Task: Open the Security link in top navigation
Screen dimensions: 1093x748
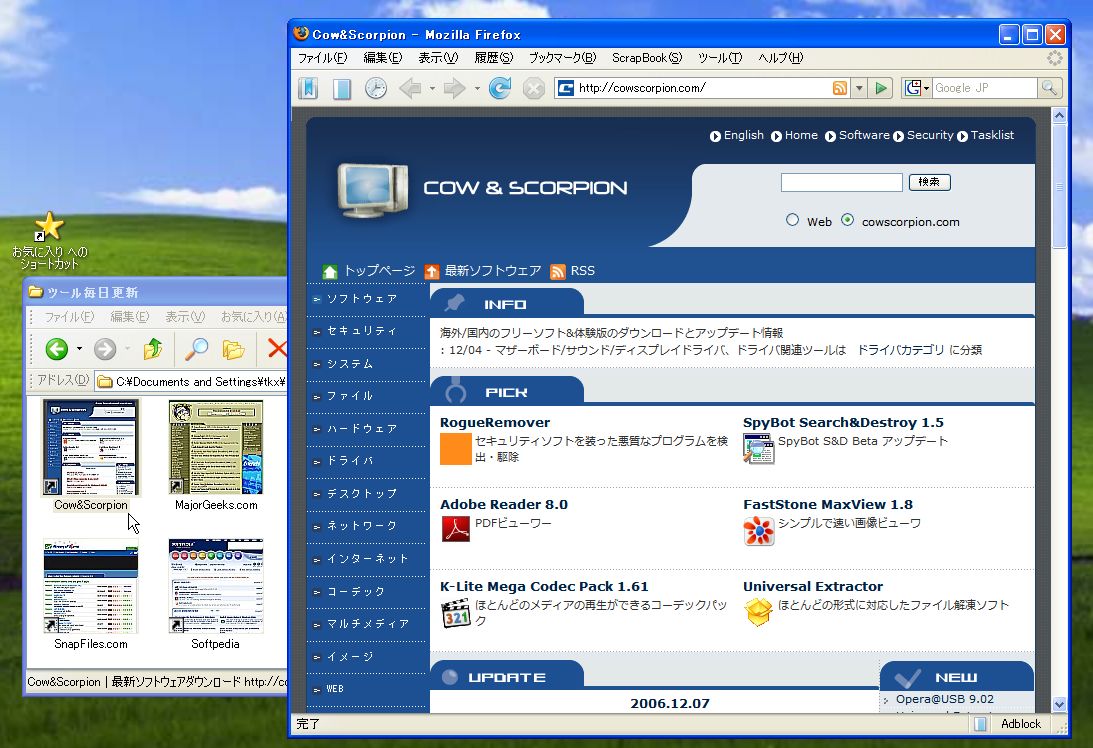Action: 930,135
